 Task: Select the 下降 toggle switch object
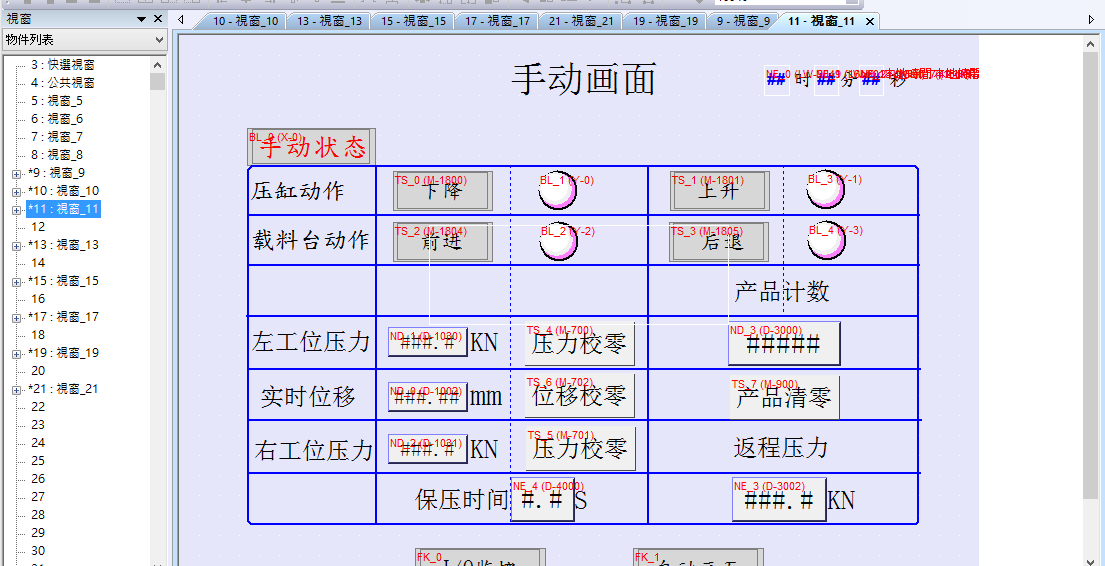(442, 191)
